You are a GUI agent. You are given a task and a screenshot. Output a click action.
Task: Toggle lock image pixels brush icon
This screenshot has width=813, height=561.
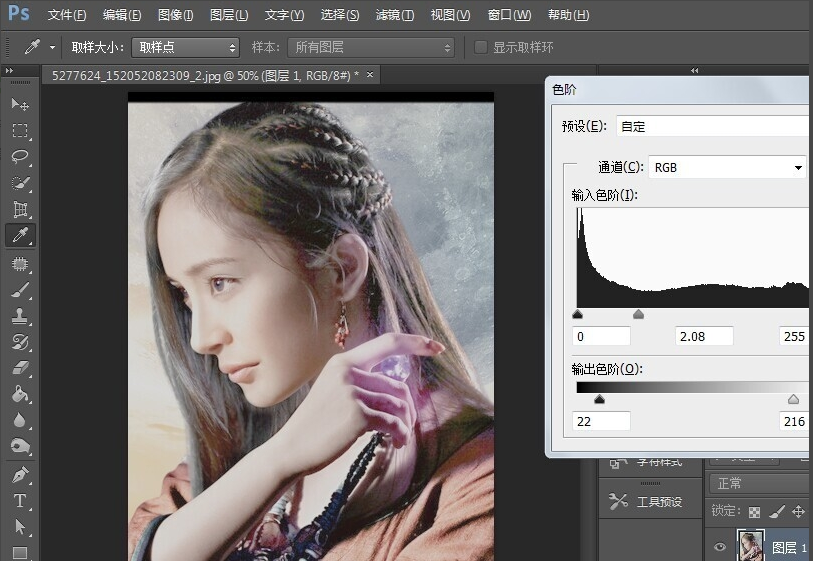(x=777, y=512)
